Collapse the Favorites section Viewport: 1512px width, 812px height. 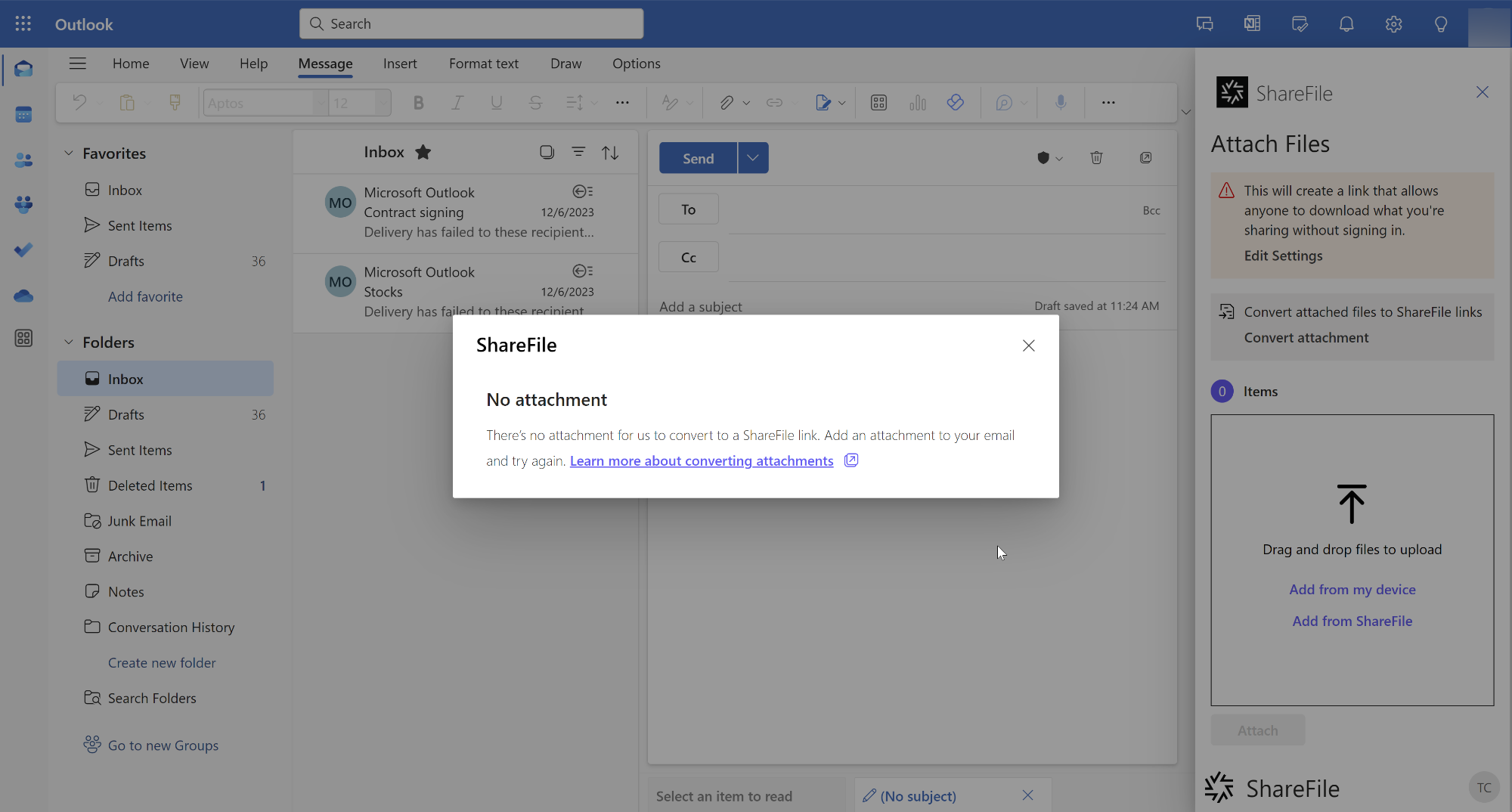[x=68, y=153]
